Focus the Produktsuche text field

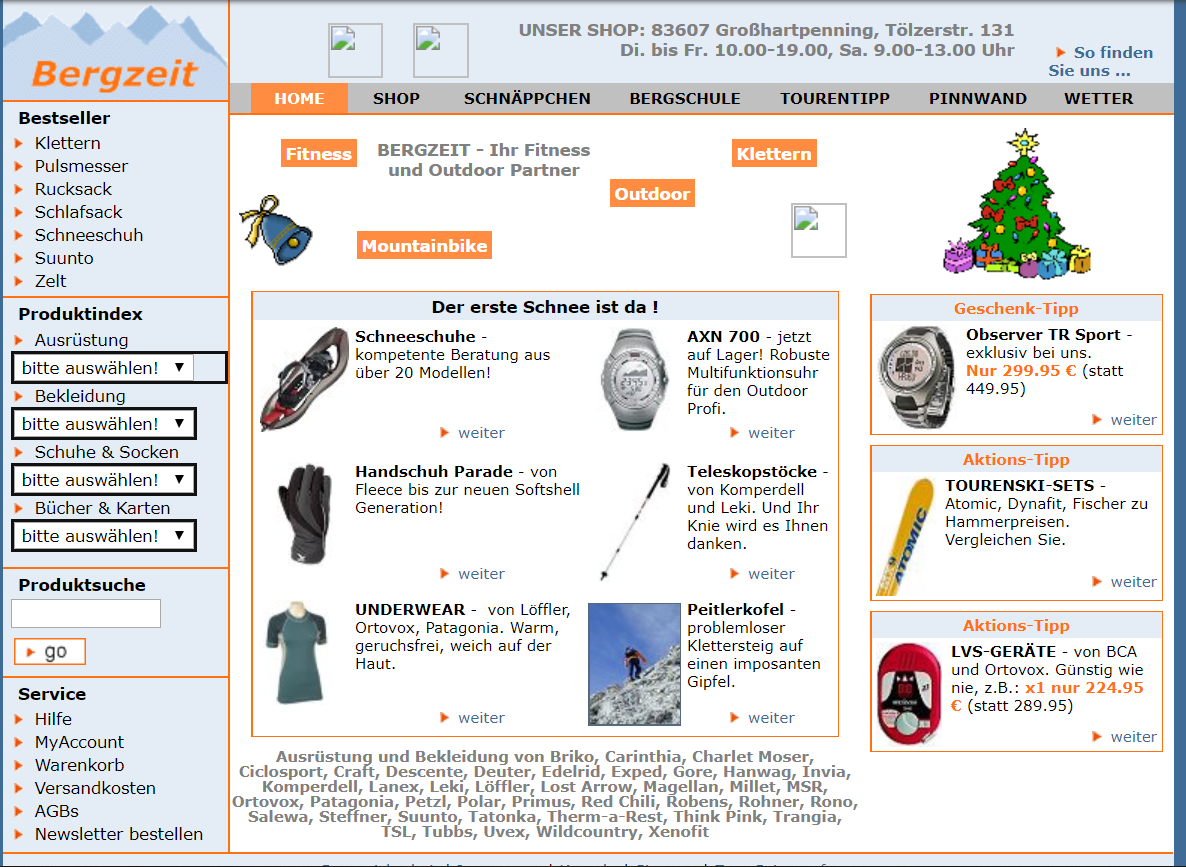[x=86, y=613]
